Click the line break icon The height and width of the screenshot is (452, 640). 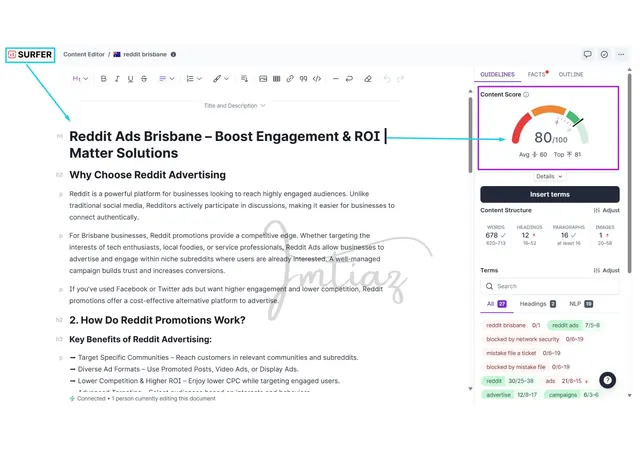tap(349, 79)
